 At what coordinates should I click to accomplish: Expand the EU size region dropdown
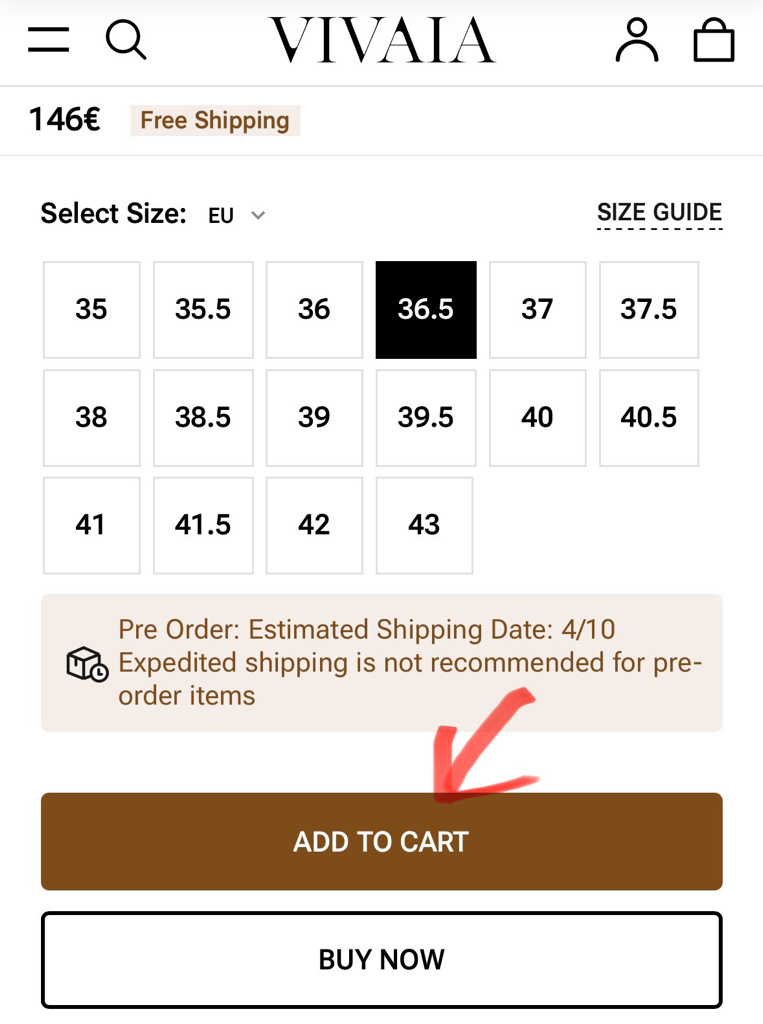coord(236,215)
